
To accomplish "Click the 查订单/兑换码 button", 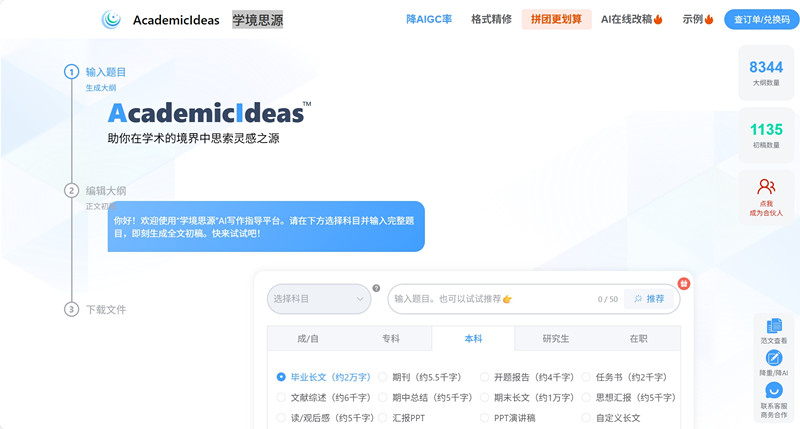I will [762, 19].
